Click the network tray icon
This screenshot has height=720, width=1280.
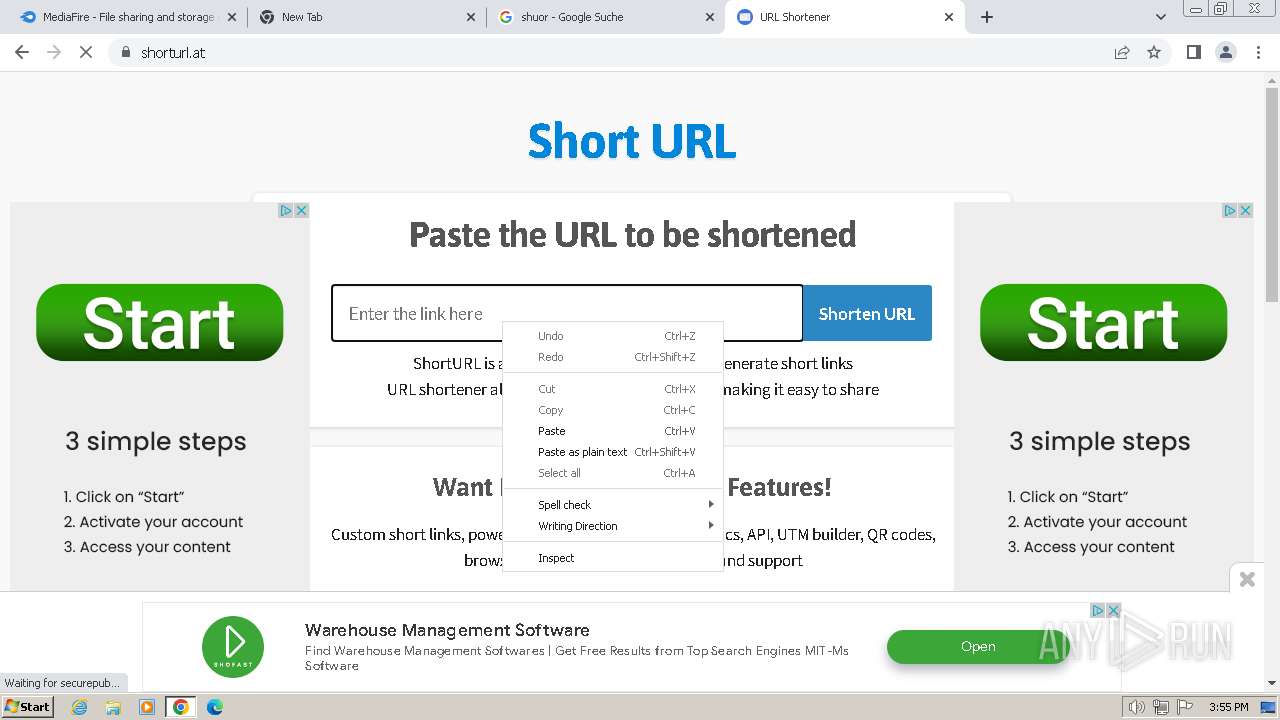[1161, 707]
